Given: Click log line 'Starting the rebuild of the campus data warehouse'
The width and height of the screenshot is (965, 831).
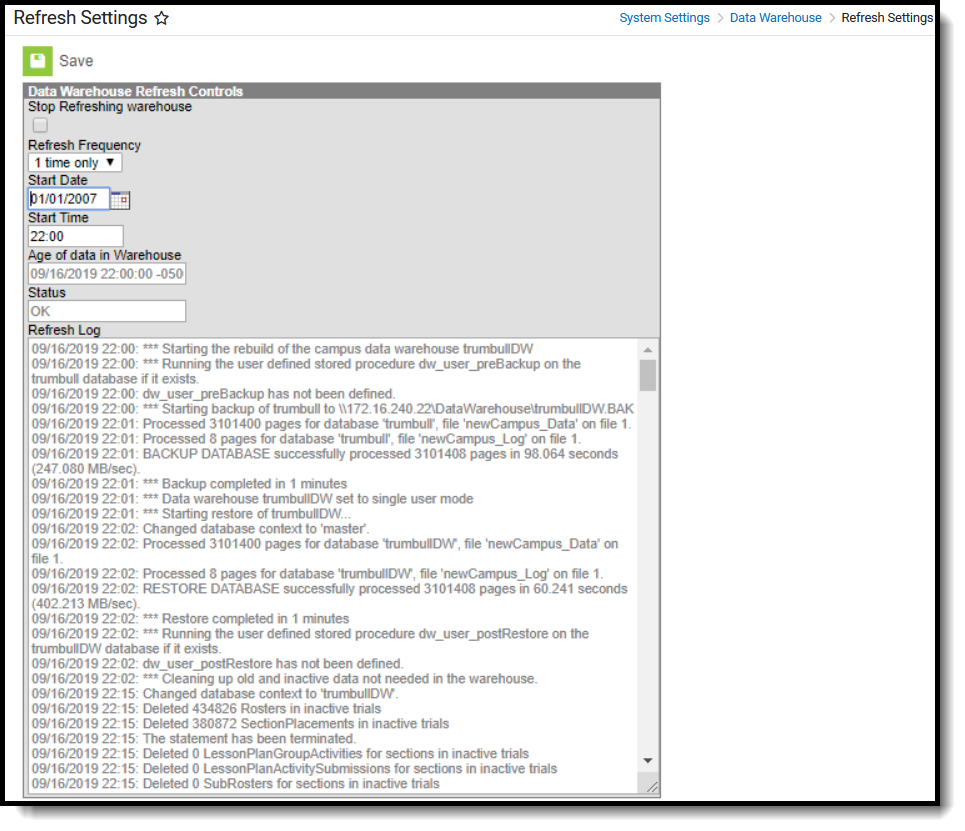Looking at the screenshot, I should [x=282, y=349].
